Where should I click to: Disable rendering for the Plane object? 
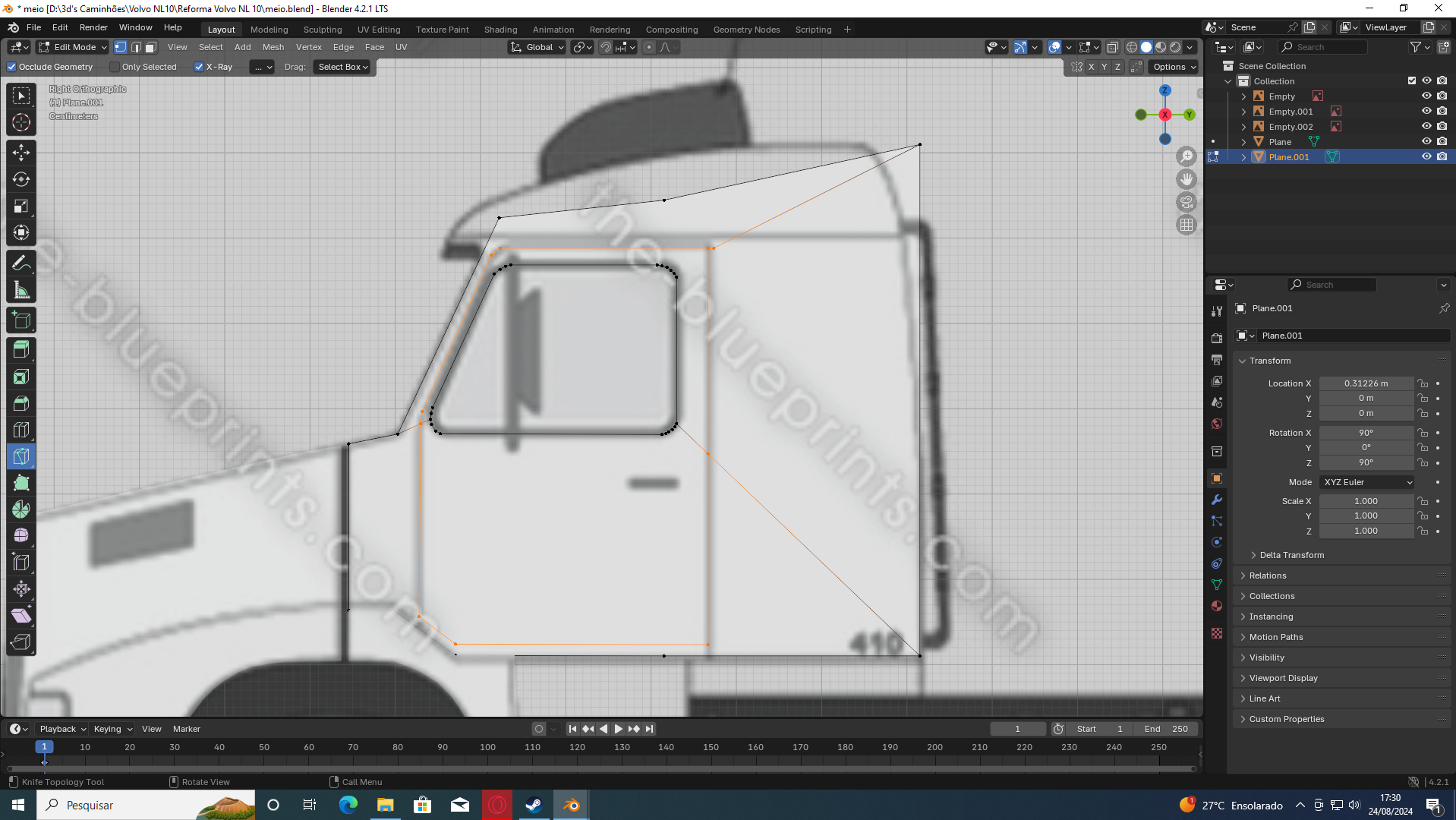[1442, 142]
